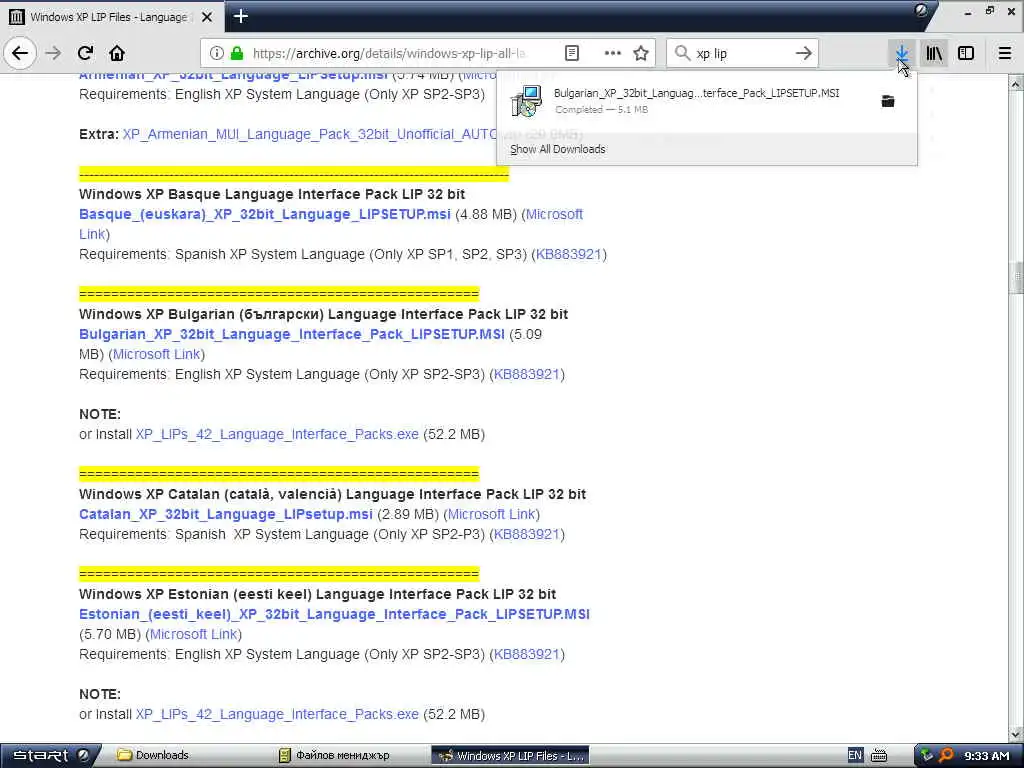Open containing folder for Bulgarian download
The image size is (1024, 768).
point(888,101)
